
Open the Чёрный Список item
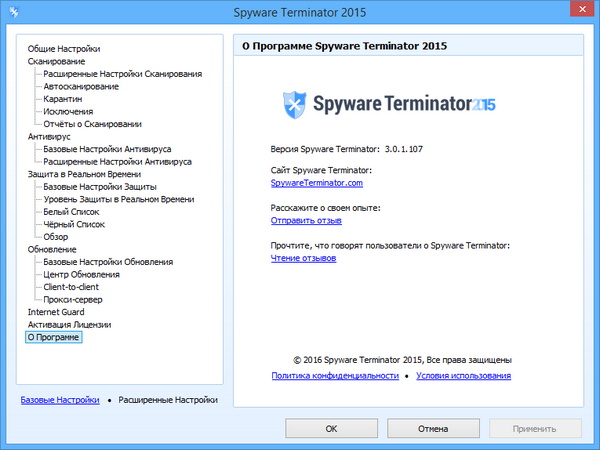coord(74,224)
